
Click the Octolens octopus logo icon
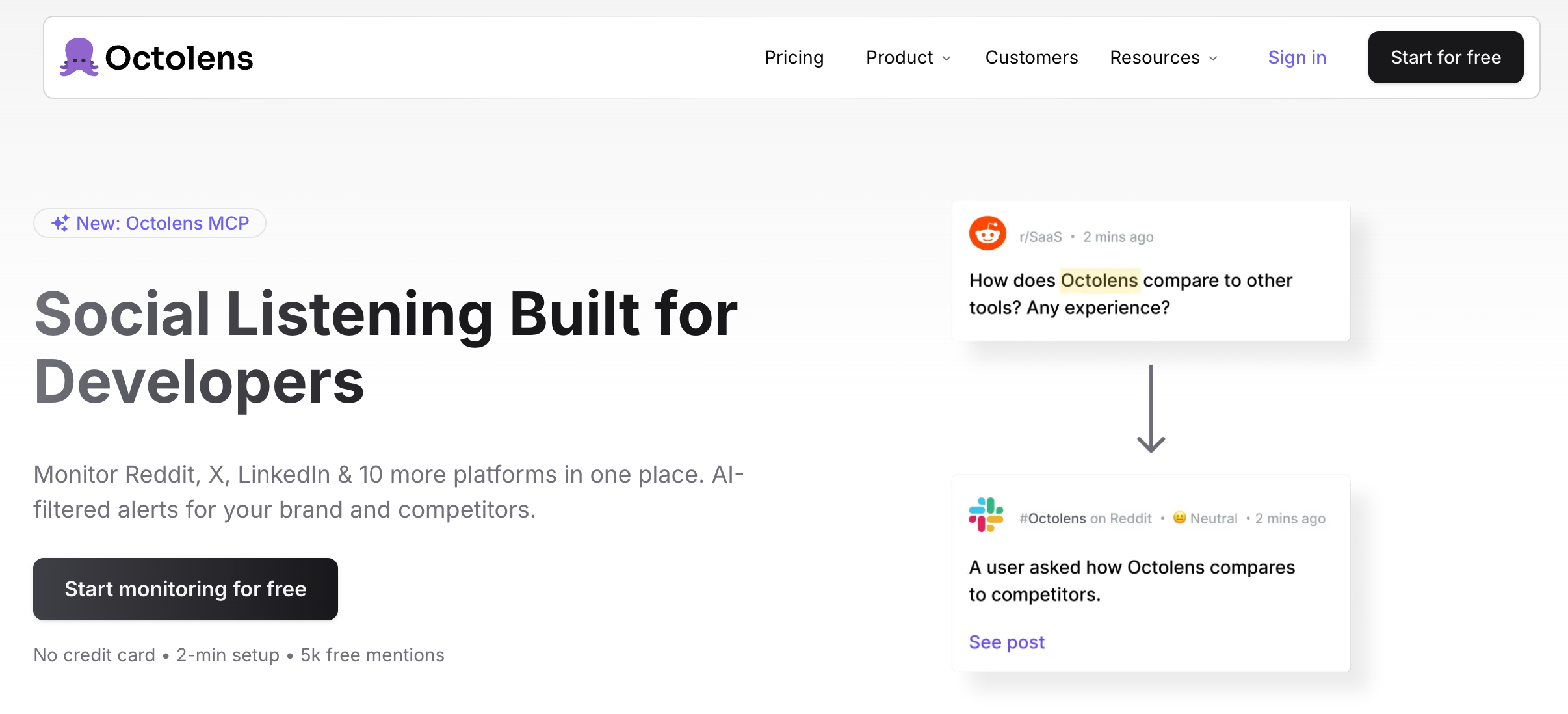tap(79, 57)
